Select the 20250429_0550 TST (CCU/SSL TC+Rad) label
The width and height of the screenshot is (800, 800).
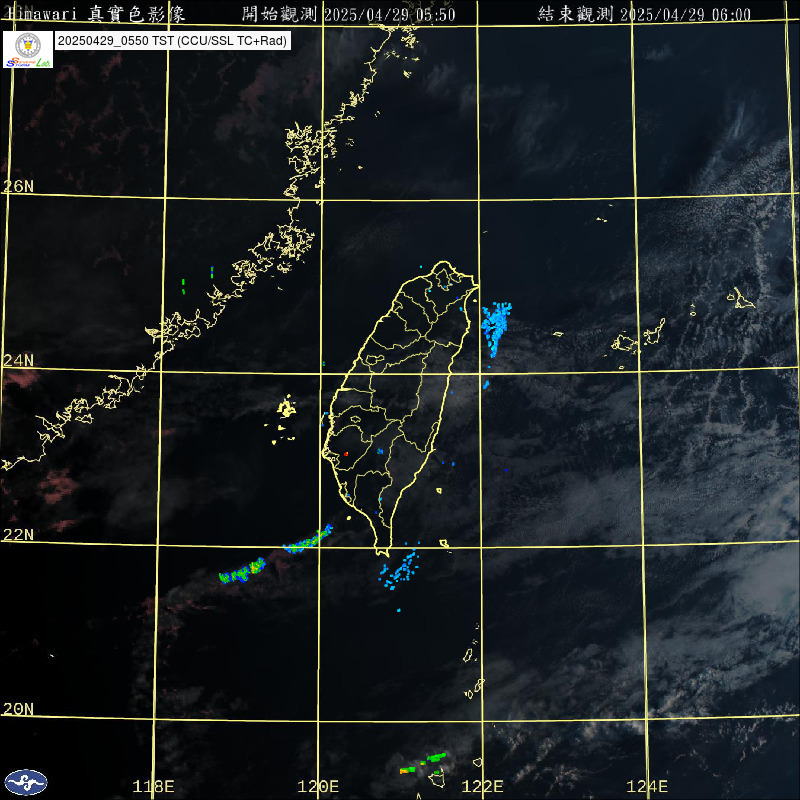[x=172, y=41]
